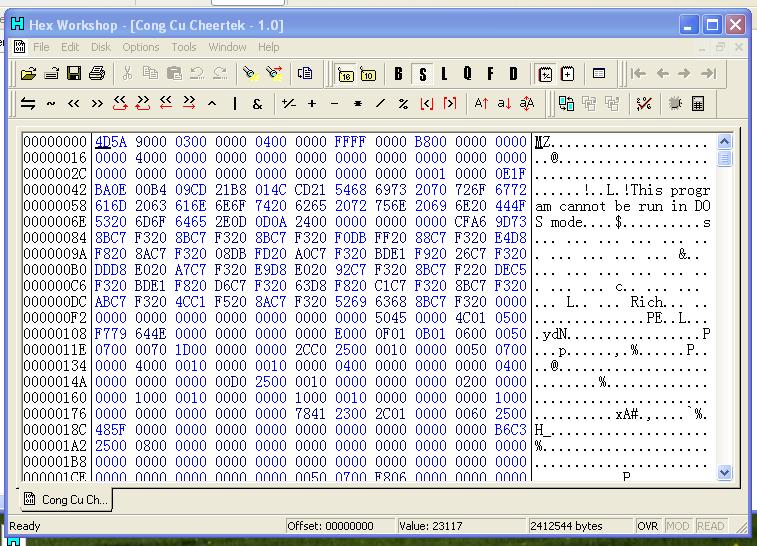Open the Tools menu
This screenshot has width=757, height=546.
pyautogui.click(x=183, y=47)
